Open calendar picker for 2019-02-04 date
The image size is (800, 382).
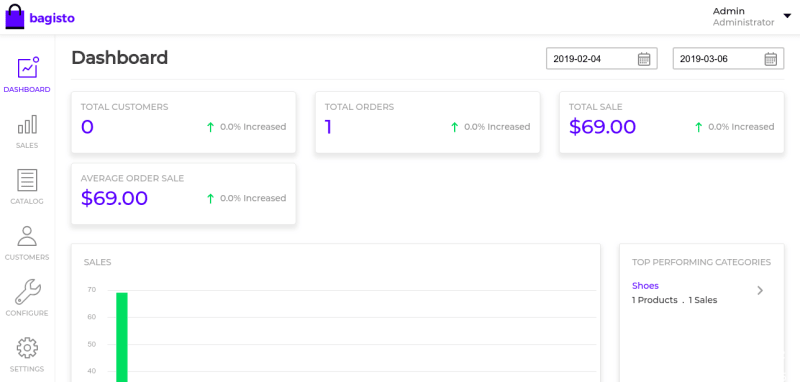pos(644,59)
